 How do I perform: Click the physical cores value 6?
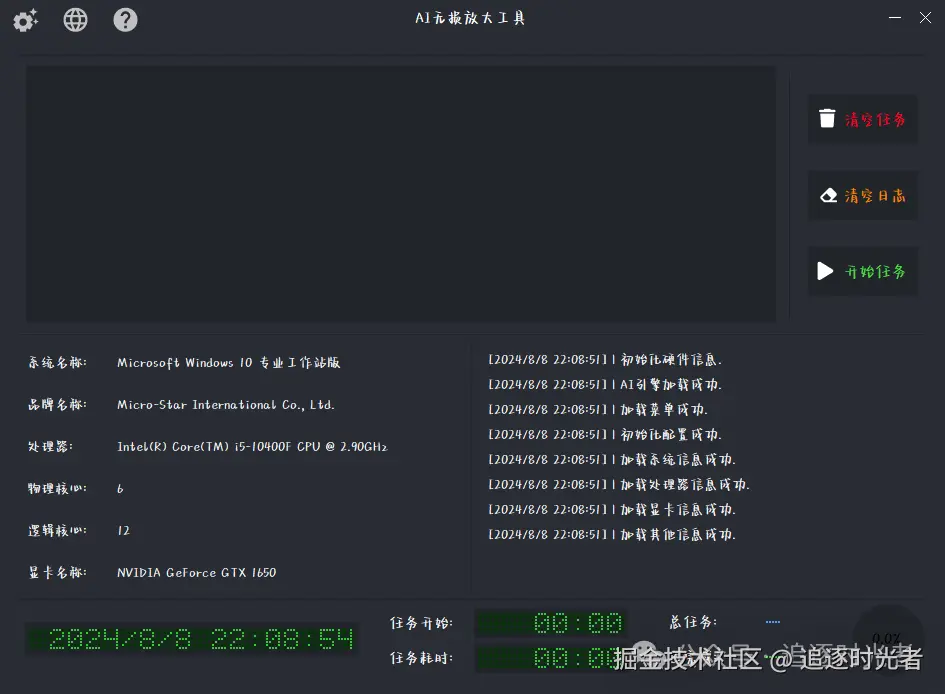tap(120, 489)
